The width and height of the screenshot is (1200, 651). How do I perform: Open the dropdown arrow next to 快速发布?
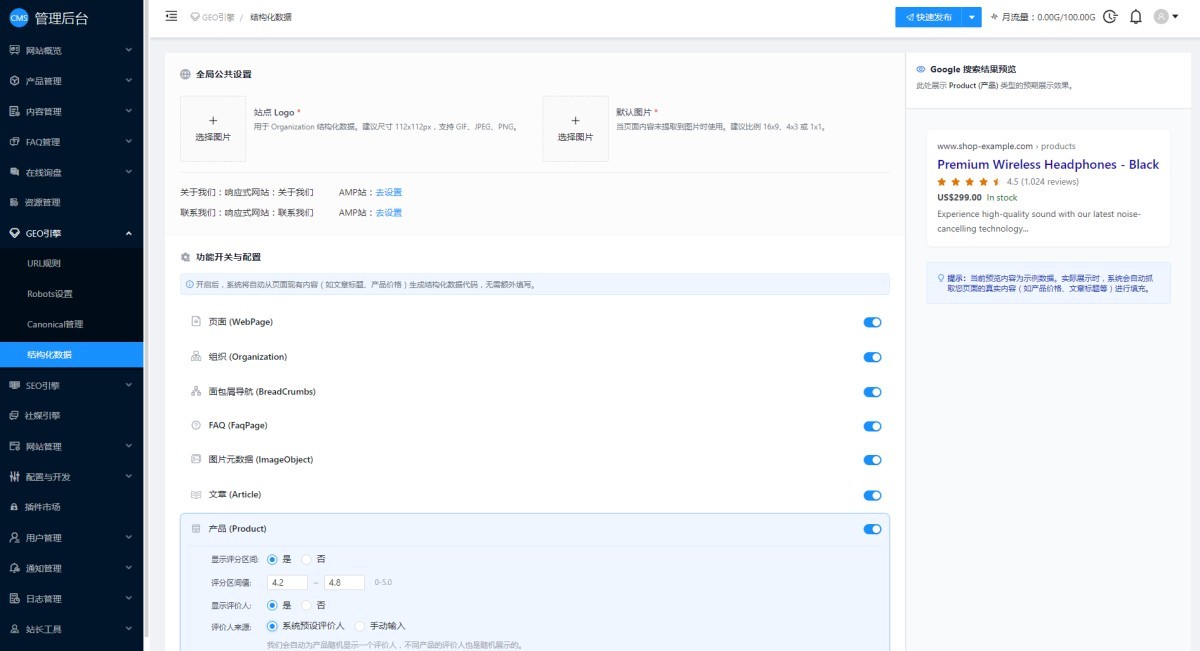click(x=972, y=17)
